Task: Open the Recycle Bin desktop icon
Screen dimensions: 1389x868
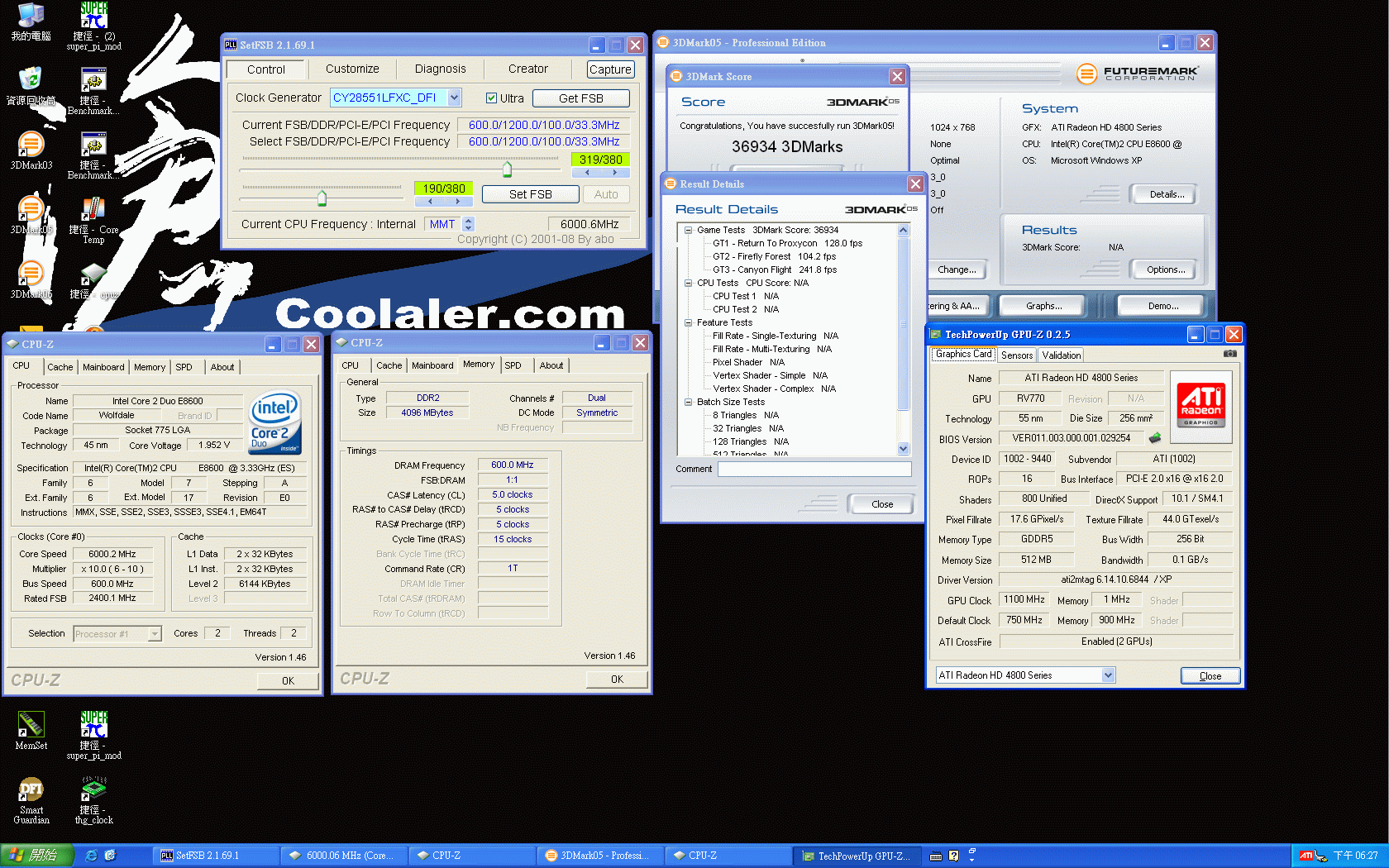Action: coord(31,85)
